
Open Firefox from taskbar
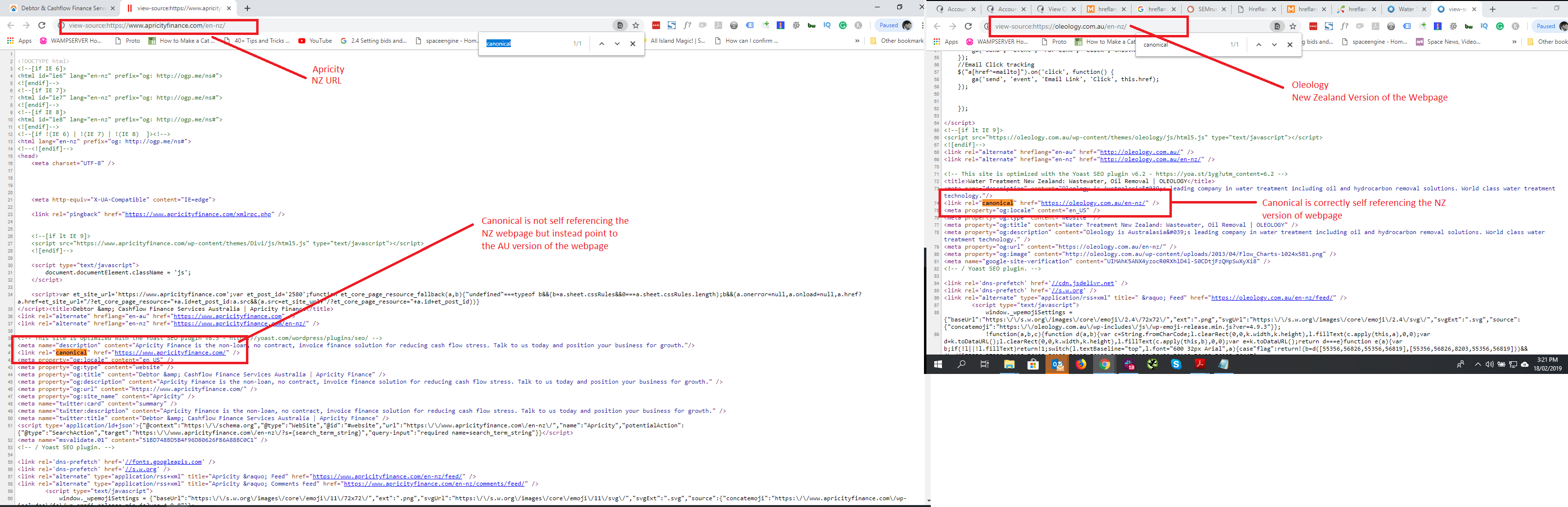1081,364
